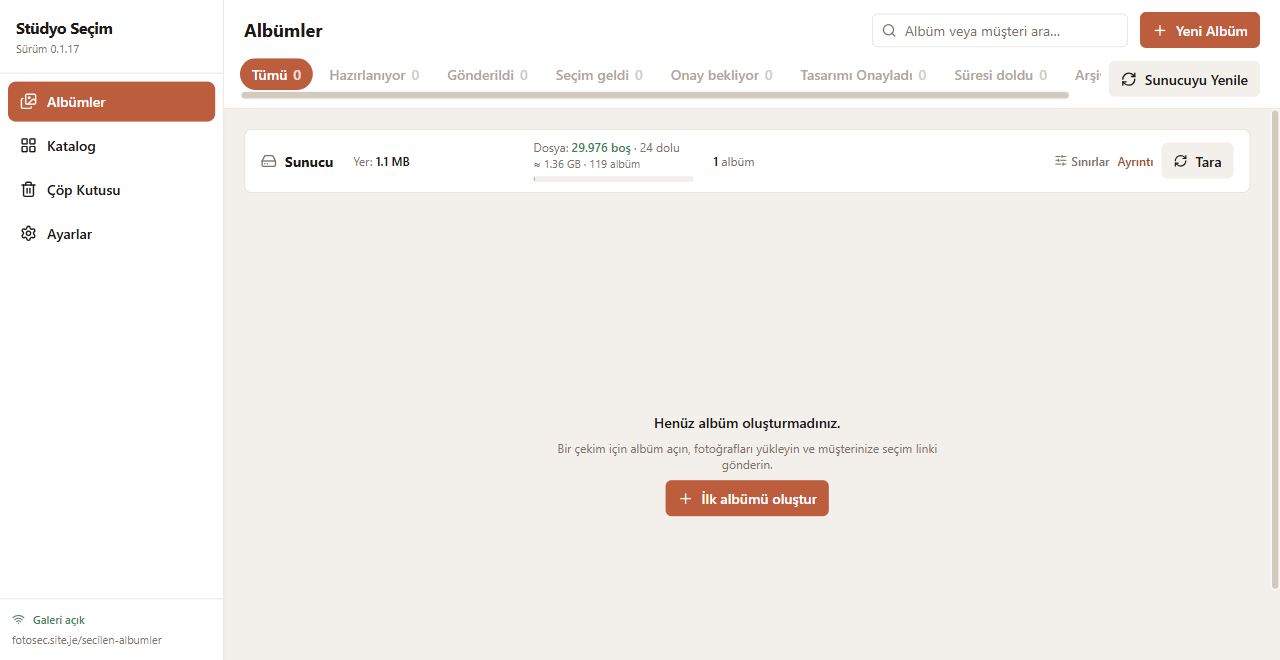Click the fotosec.site.je/secilen-albumler gallery link
The height and width of the screenshot is (660, 1280).
tap(87, 640)
